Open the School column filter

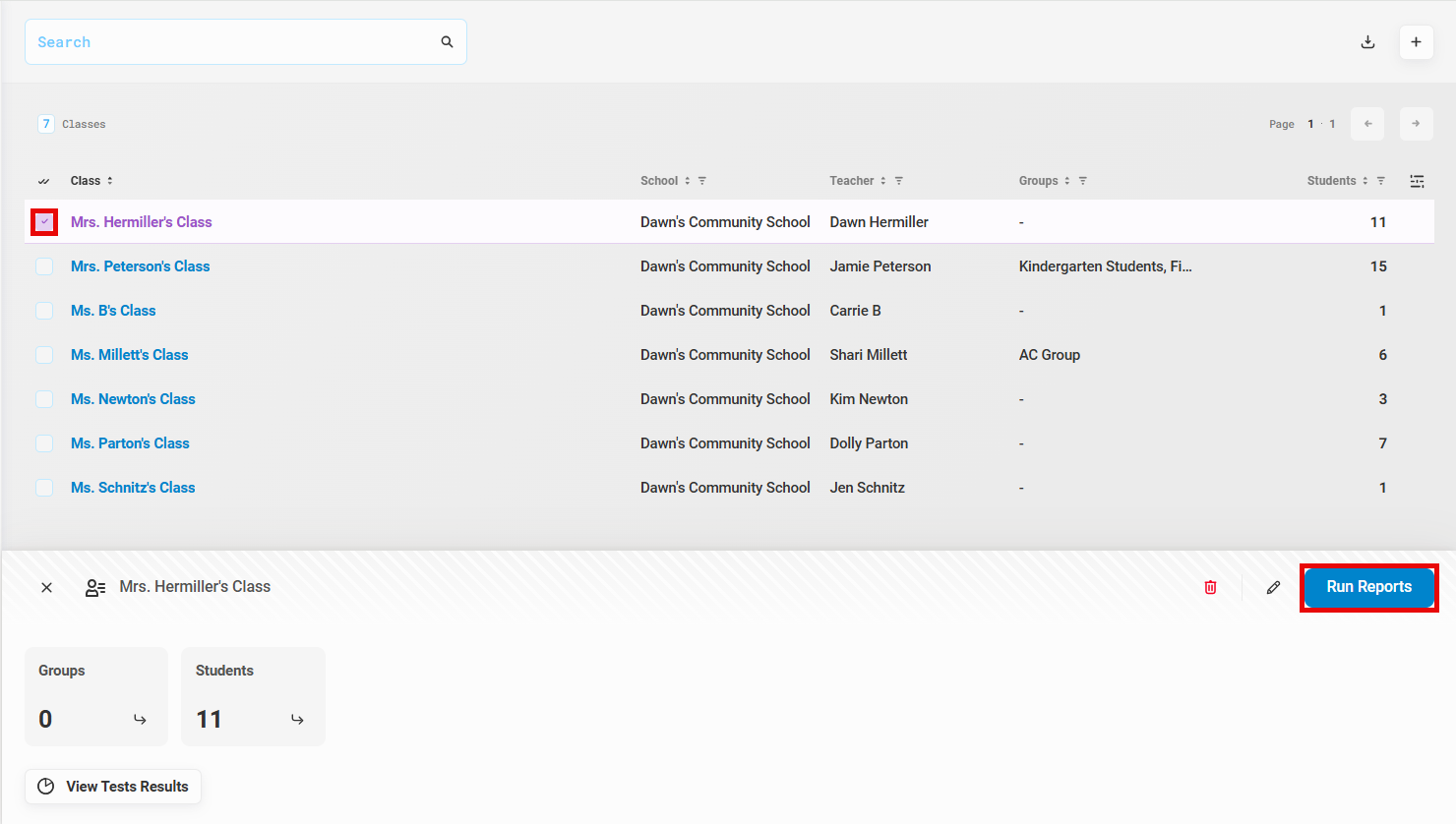point(702,181)
